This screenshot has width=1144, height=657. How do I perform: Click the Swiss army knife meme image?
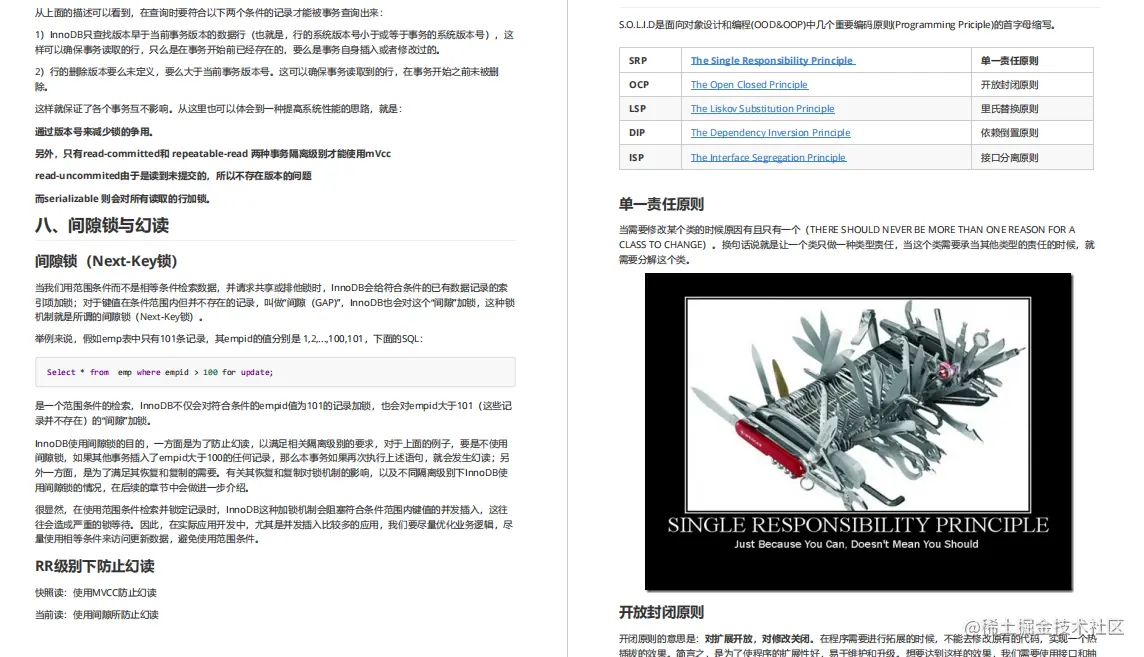point(858,432)
